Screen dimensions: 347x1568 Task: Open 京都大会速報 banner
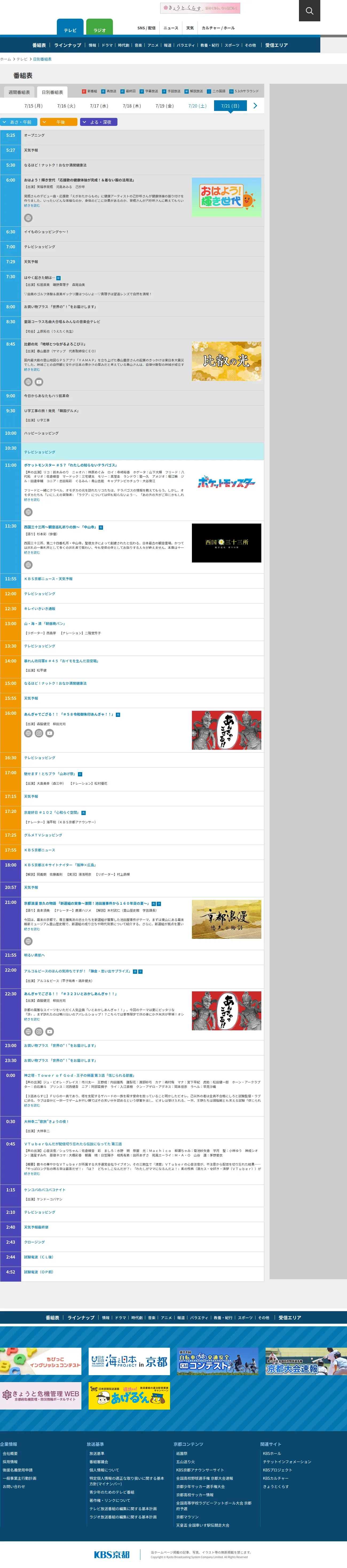pos(306,1361)
